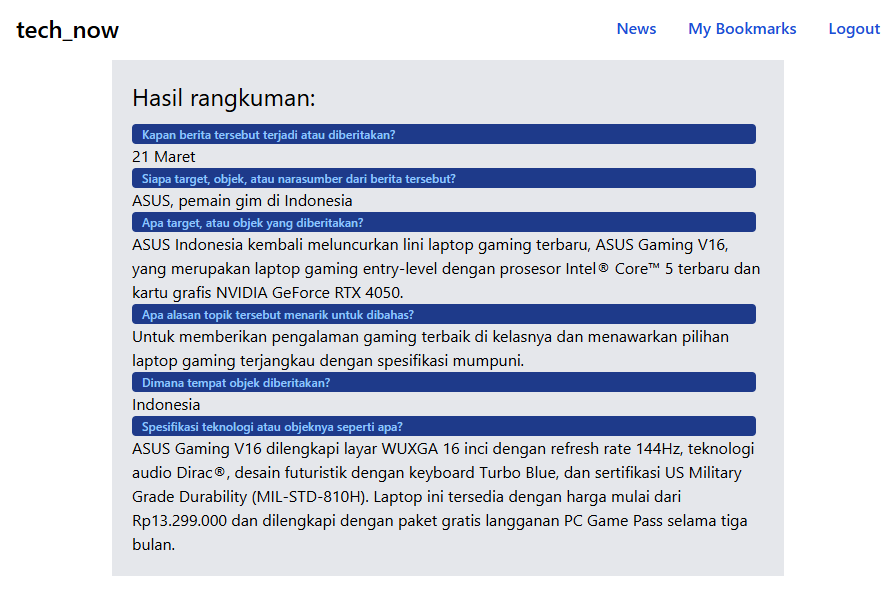
Task: Select the 'Hasil rangkuman:' heading
Action: pos(223,98)
